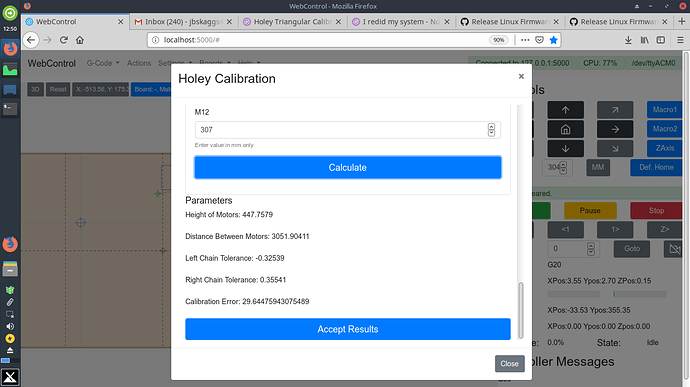Viewport: 690px width, 387px height.
Task: Open Firefox hamburger menu
Action: pyautogui.click(x=680, y=40)
